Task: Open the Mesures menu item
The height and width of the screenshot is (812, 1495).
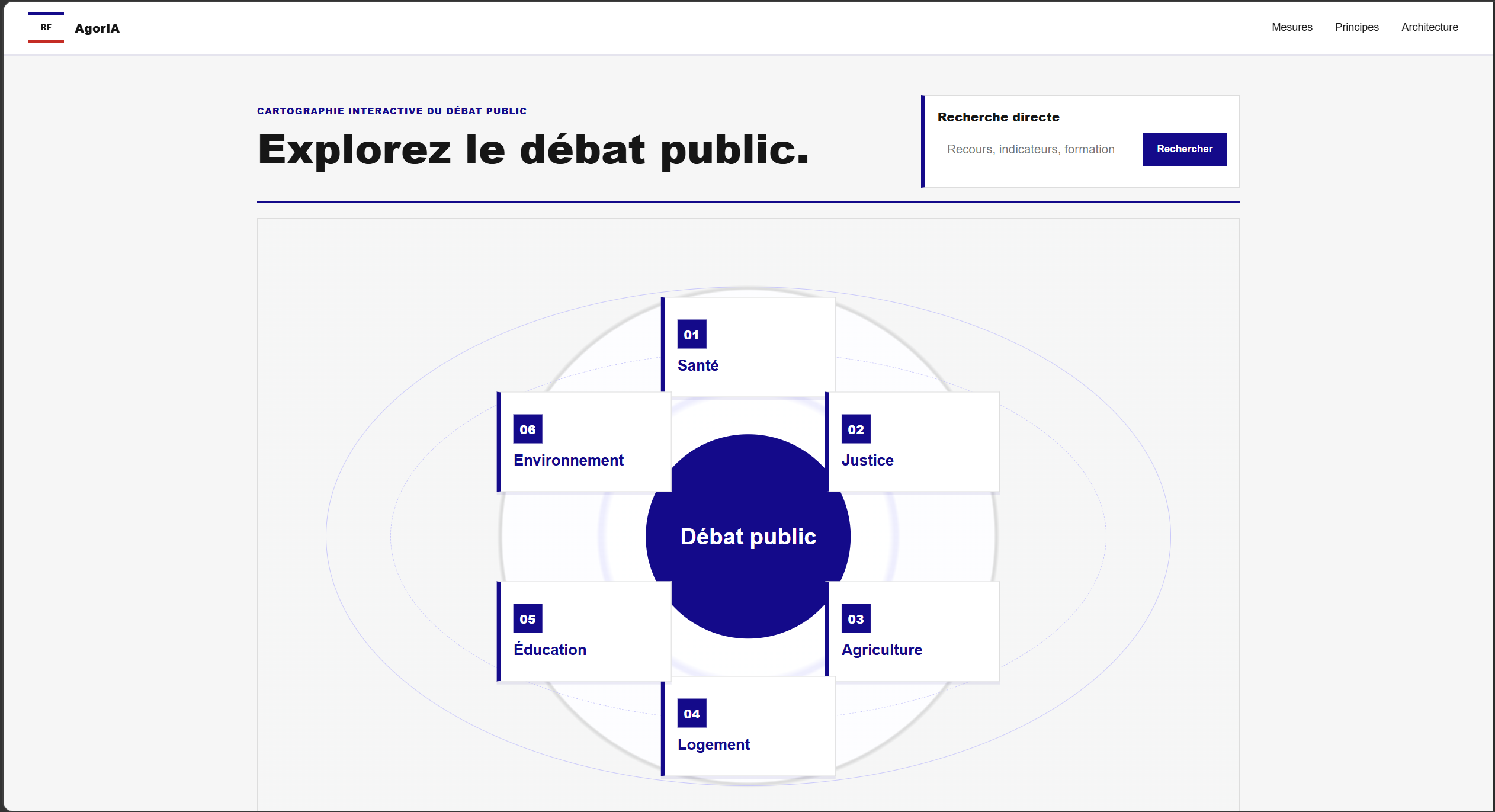Action: (1292, 27)
